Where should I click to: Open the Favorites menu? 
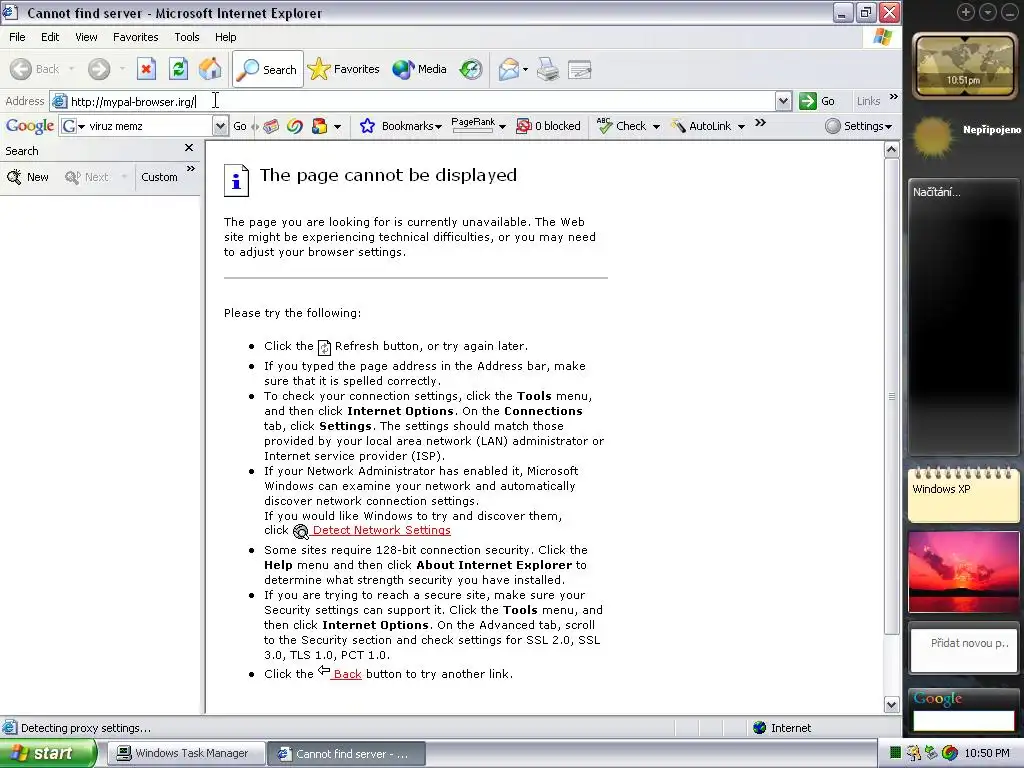pyautogui.click(x=136, y=37)
